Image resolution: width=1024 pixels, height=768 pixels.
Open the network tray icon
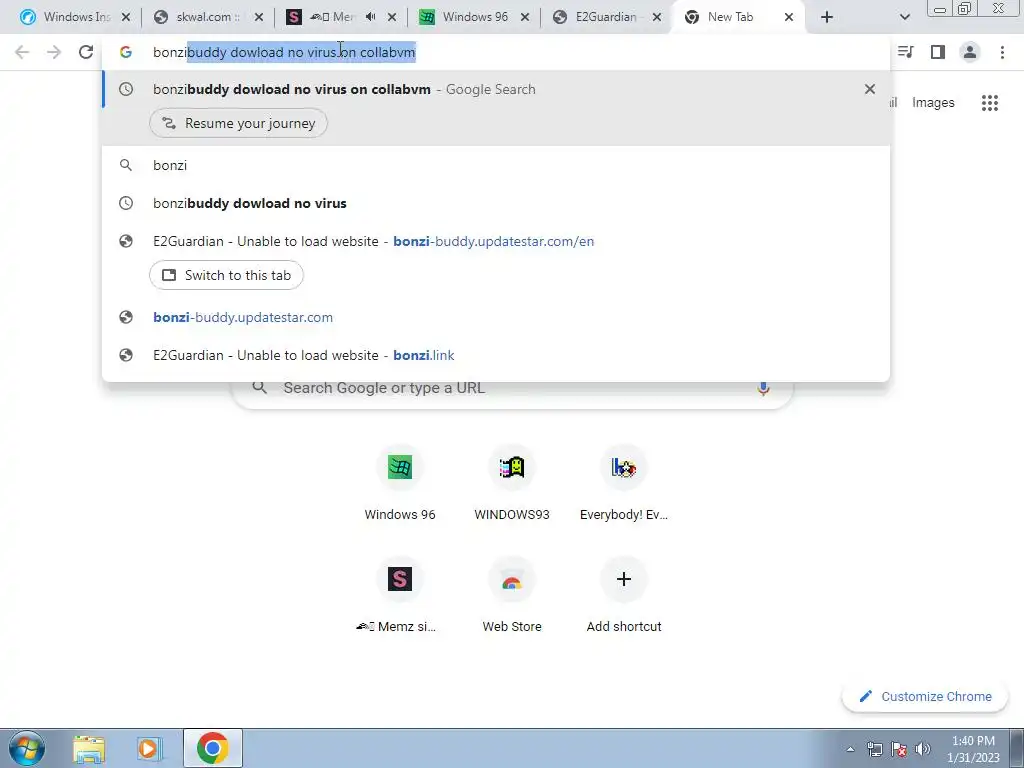(874, 749)
